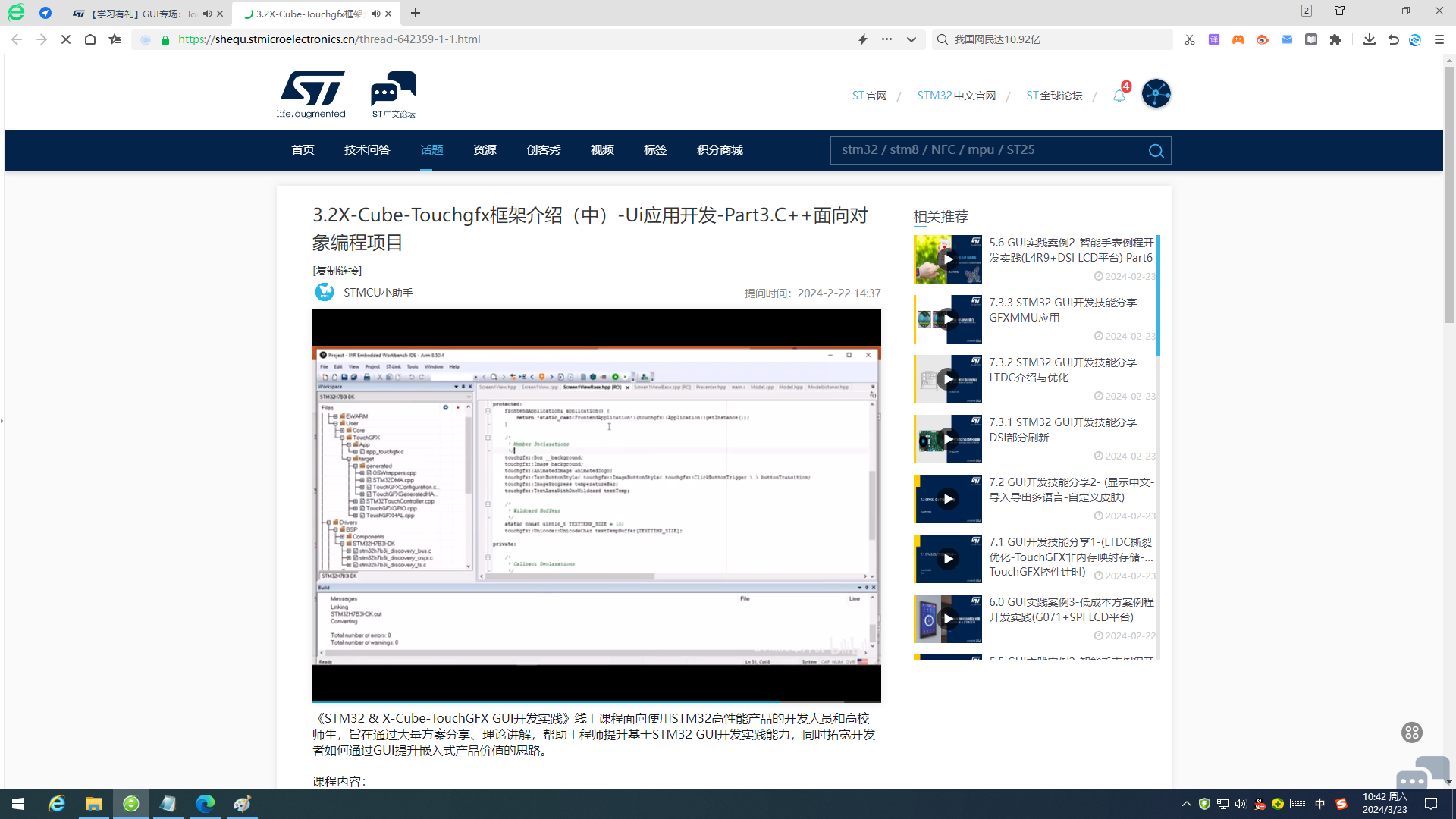Open the mail extension icon

click(1287, 39)
